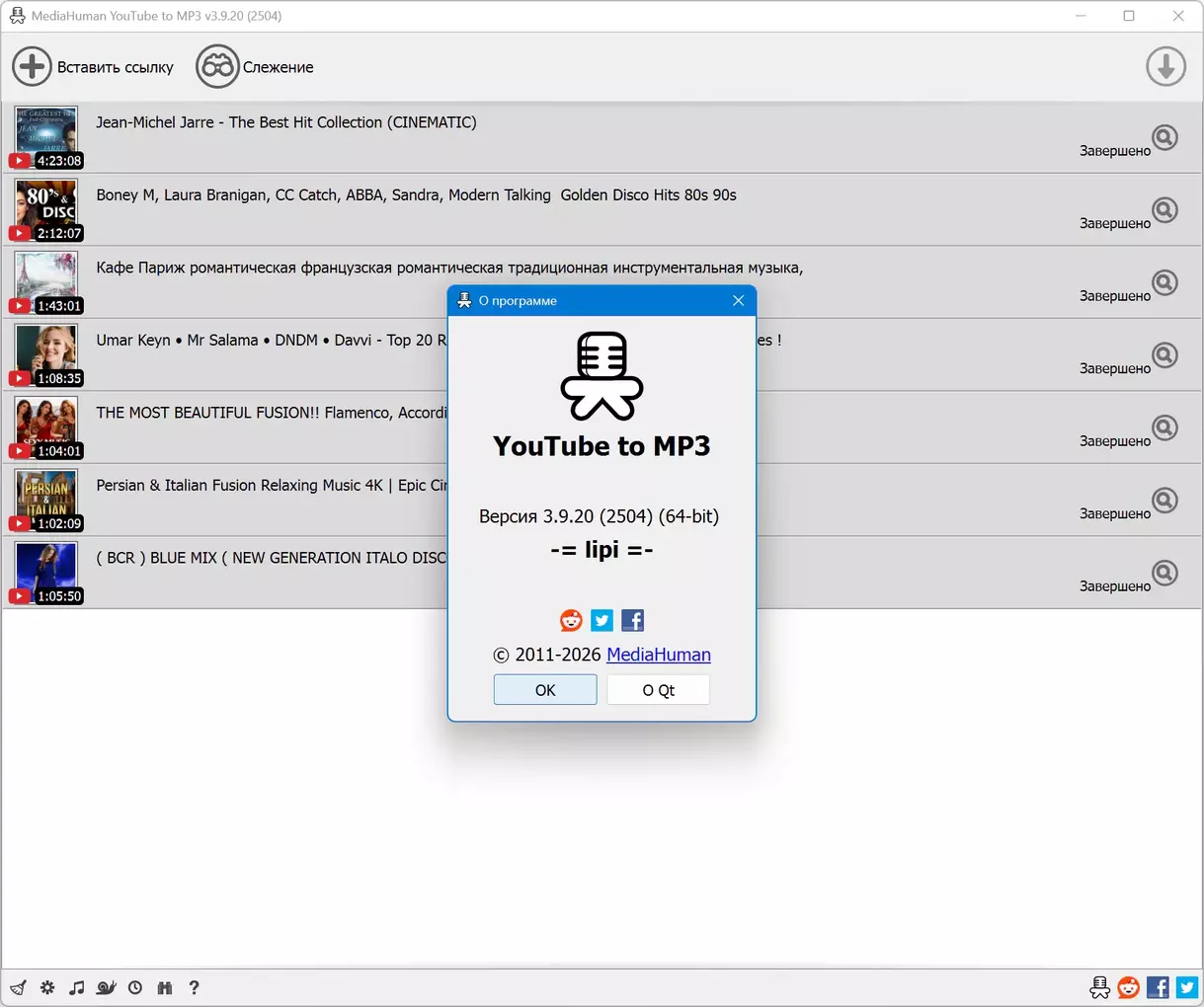The width and height of the screenshot is (1204, 1007).
Task: Select BCR BLUE MIX thumbnail 1:05:50
Action: (45, 573)
